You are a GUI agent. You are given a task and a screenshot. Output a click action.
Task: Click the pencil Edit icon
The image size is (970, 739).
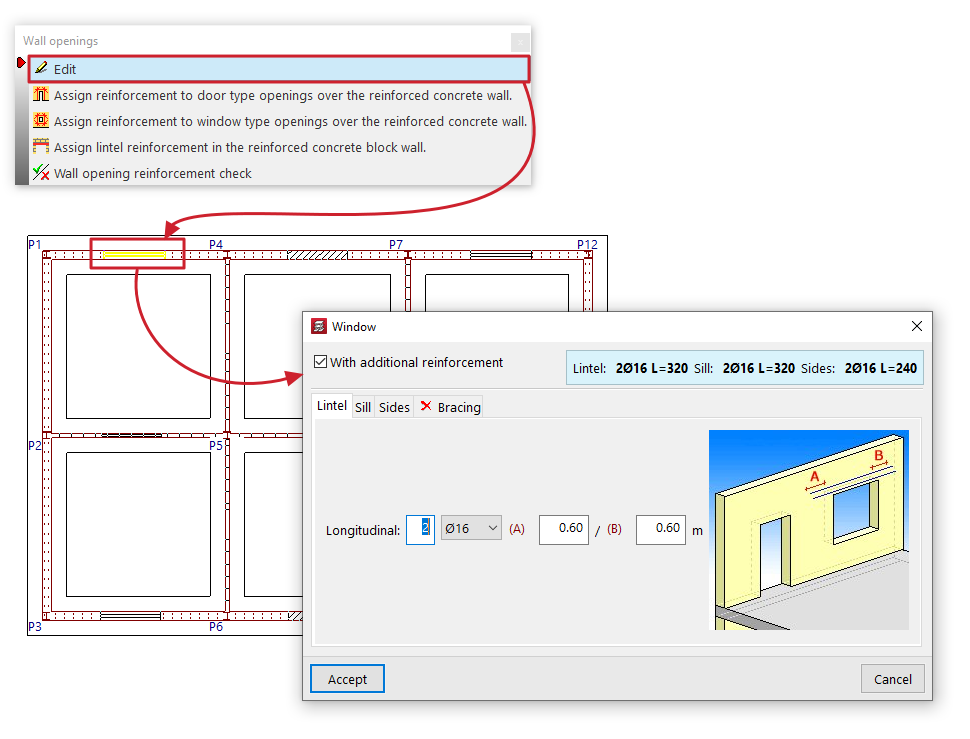tap(41, 68)
